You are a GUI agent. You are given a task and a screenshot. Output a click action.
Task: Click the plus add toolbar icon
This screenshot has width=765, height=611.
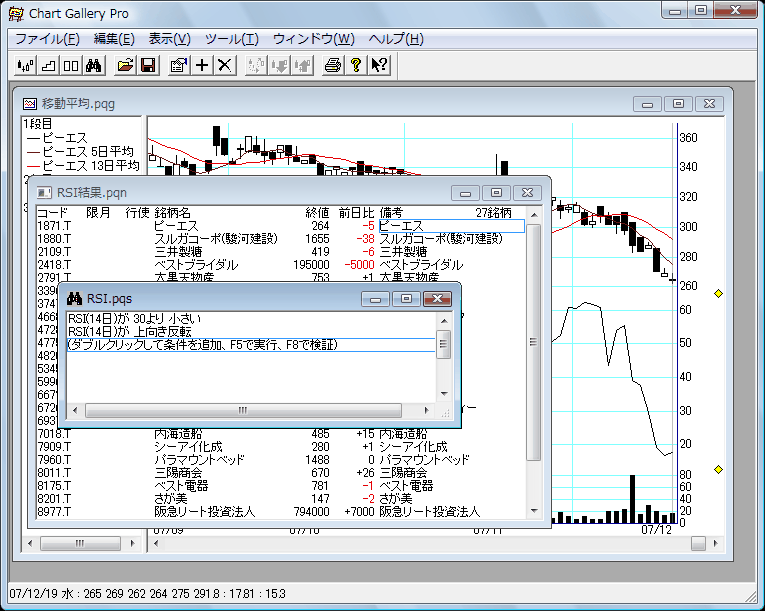(202, 65)
